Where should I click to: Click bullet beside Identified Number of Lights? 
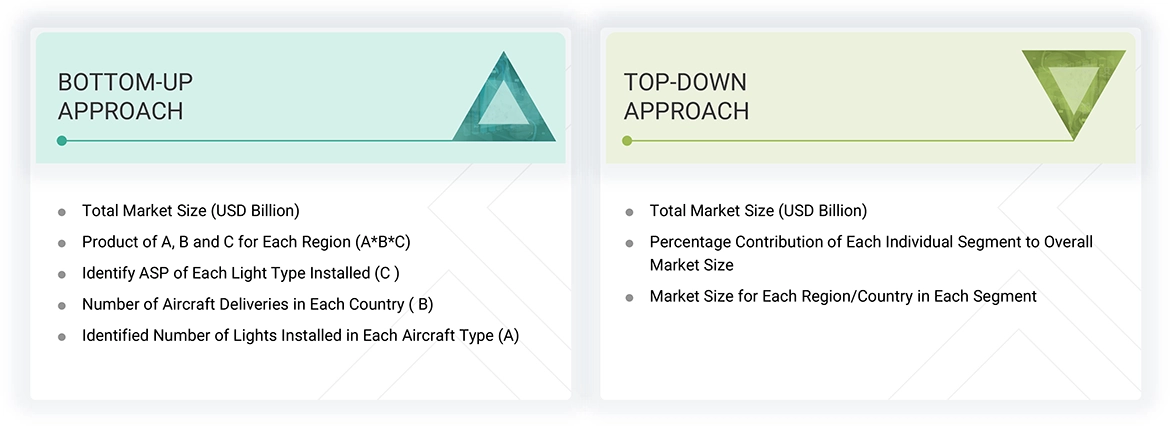(x=62, y=337)
